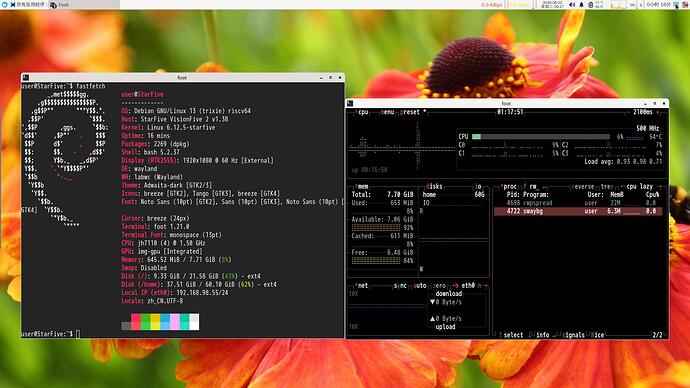Toggle the btop cpu box
Image resolution: width=690 pixels, height=388 pixels.
coord(362,112)
